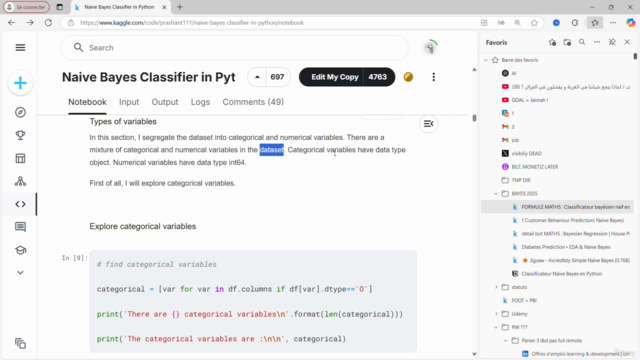Expand More chevron in Kaggle sidebar
Image resolution: width=640 pixels, height=360 pixels.
20,273
